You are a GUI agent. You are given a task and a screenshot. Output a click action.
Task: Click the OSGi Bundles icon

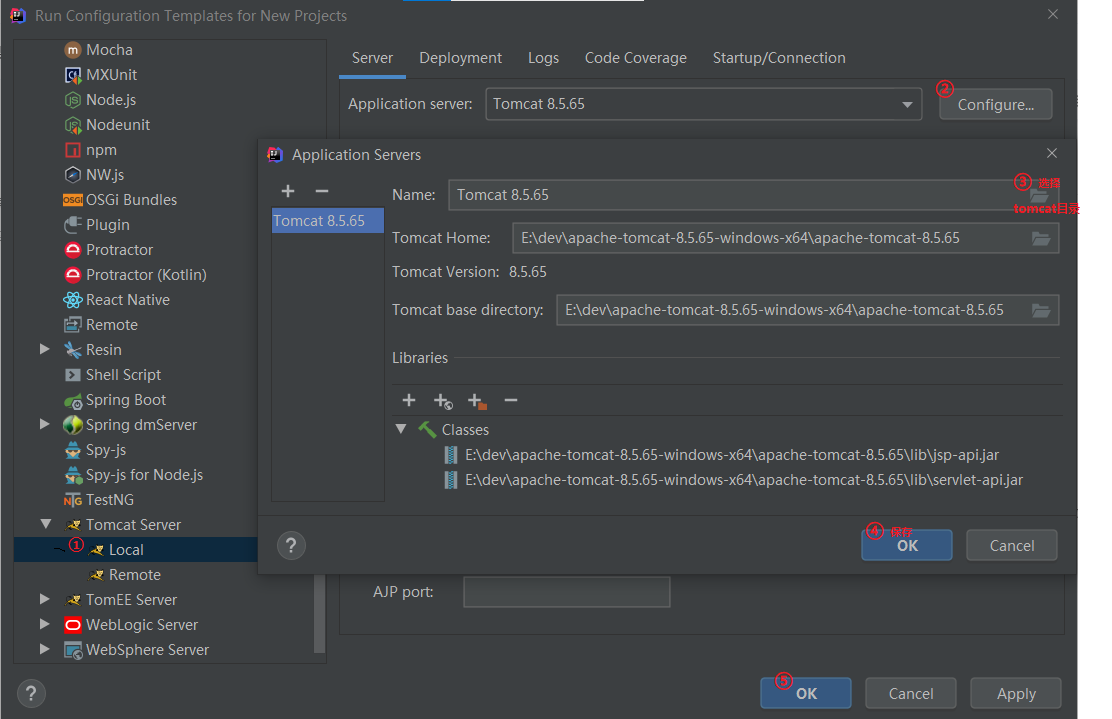72,200
